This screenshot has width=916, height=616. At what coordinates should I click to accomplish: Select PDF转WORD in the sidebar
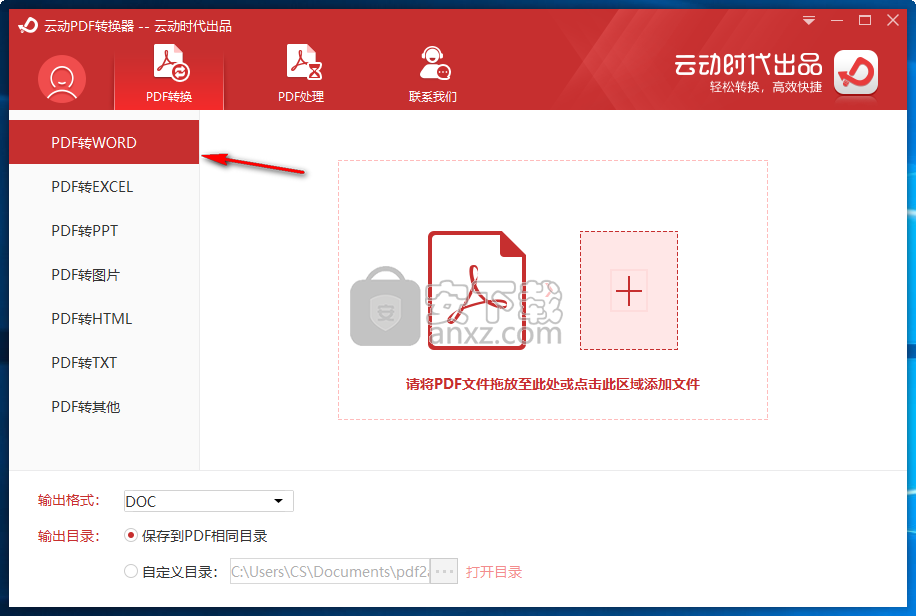pos(94,143)
